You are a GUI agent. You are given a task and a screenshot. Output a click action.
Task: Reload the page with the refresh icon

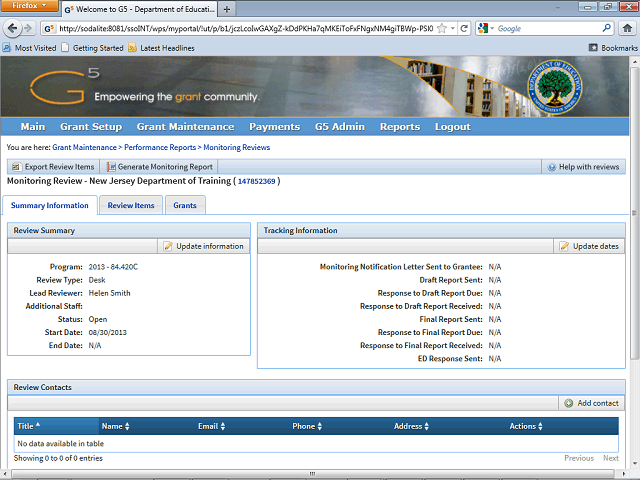464,29
